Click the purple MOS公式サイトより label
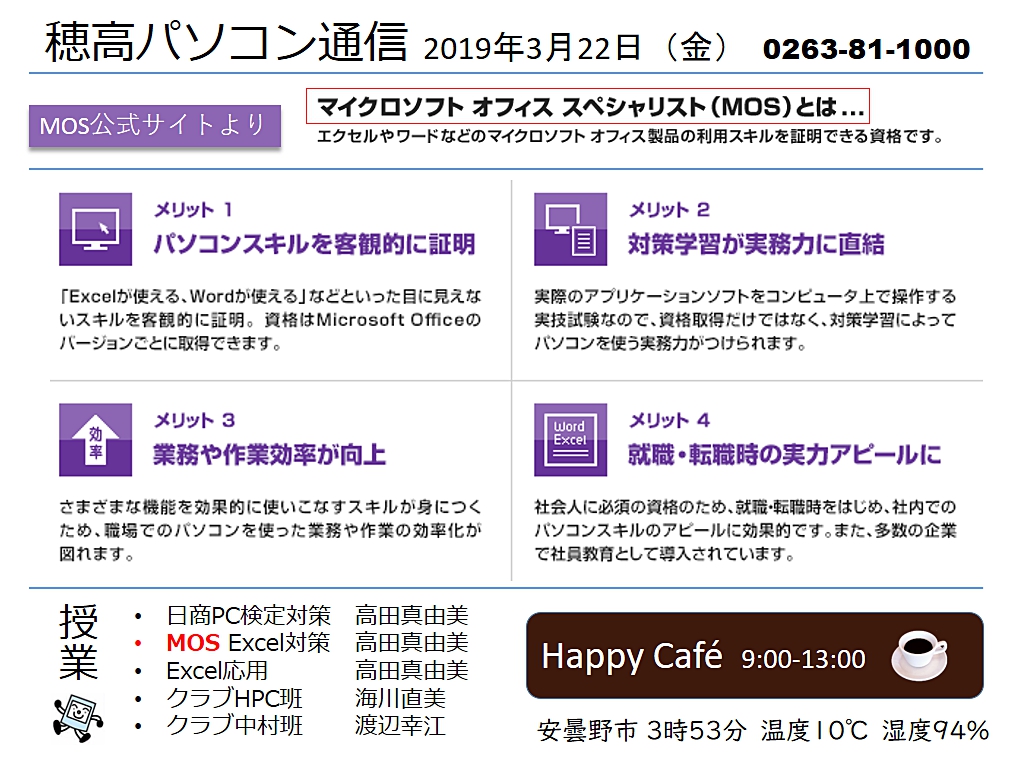The image size is (1011, 759). (153, 126)
